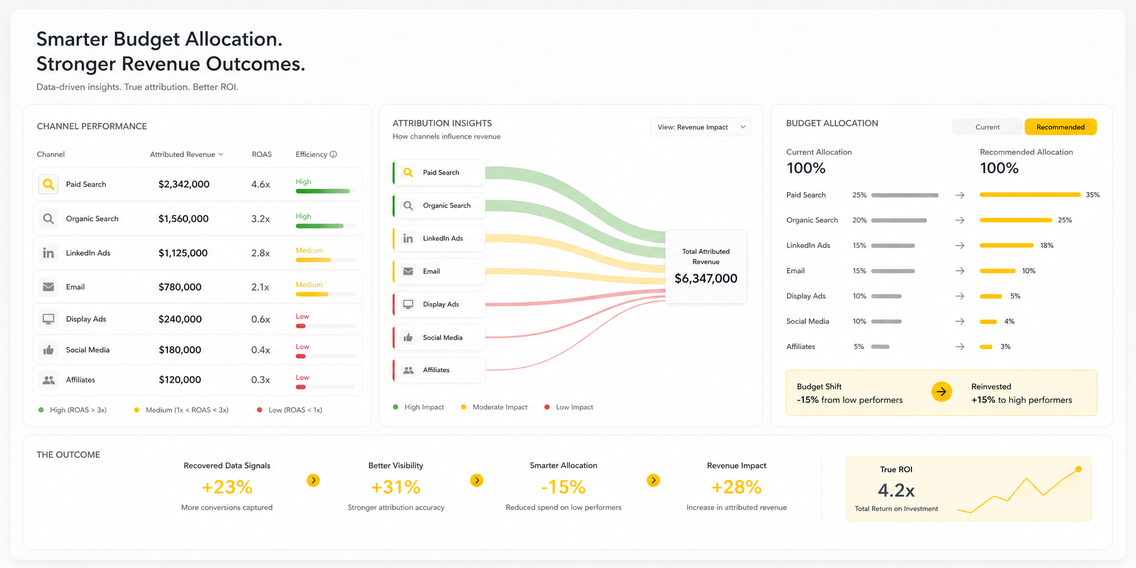This screenshot has height=568, width=1136.
Task: Open the View: Revenue Impact dropdown
Action: tap(701, 127)
